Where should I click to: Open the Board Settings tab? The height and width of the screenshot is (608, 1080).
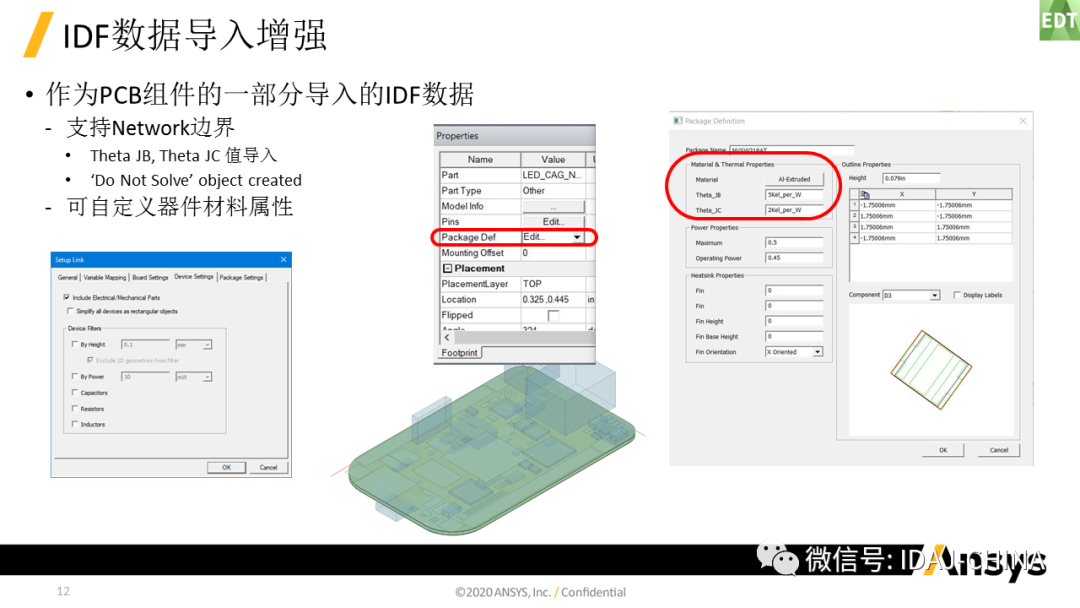[150, 277]
